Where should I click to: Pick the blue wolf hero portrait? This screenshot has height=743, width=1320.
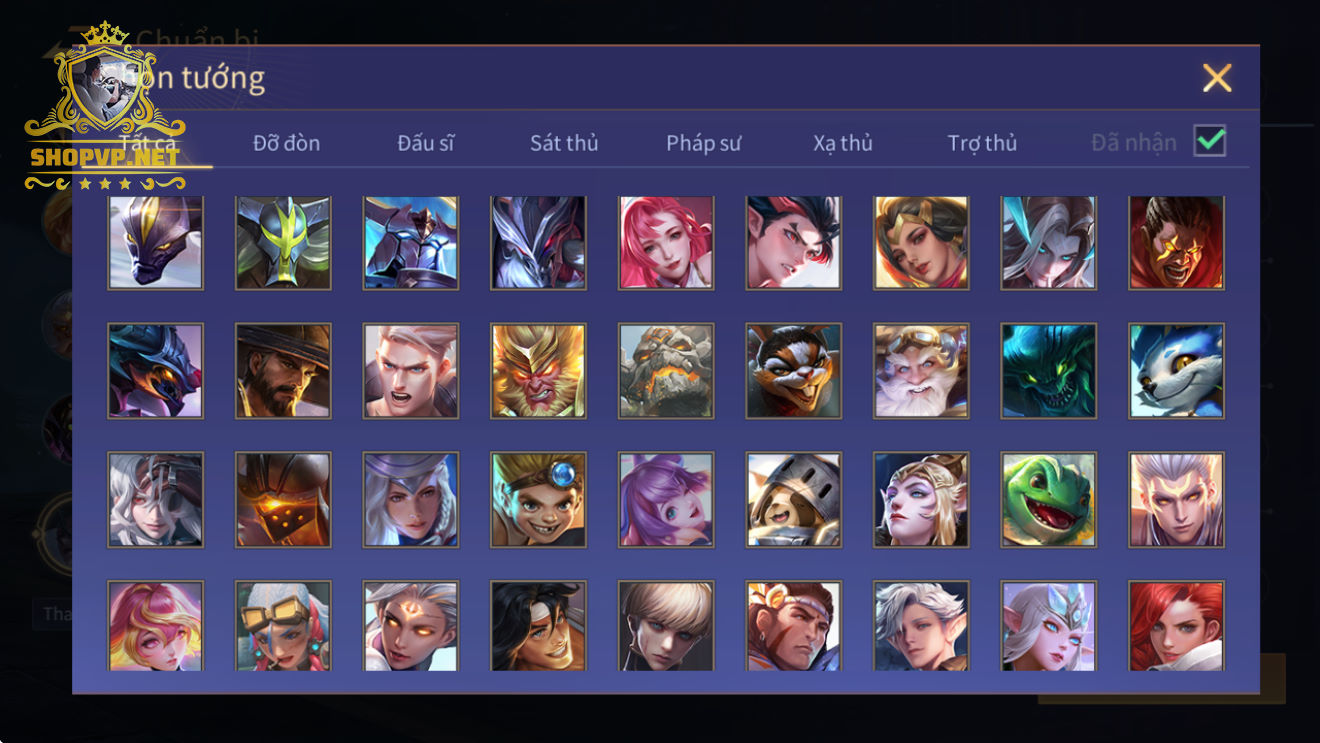click(1177, 371)
